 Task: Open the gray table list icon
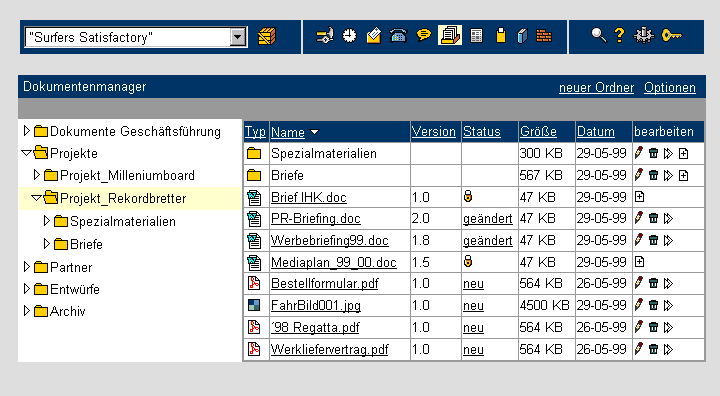[x=477, y=36]
